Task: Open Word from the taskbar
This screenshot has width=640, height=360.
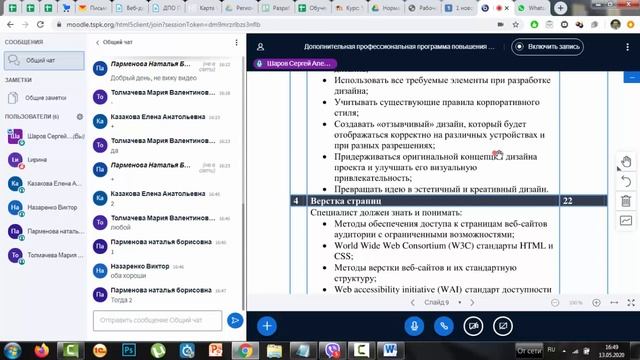Action: click(x=390, y=351)
